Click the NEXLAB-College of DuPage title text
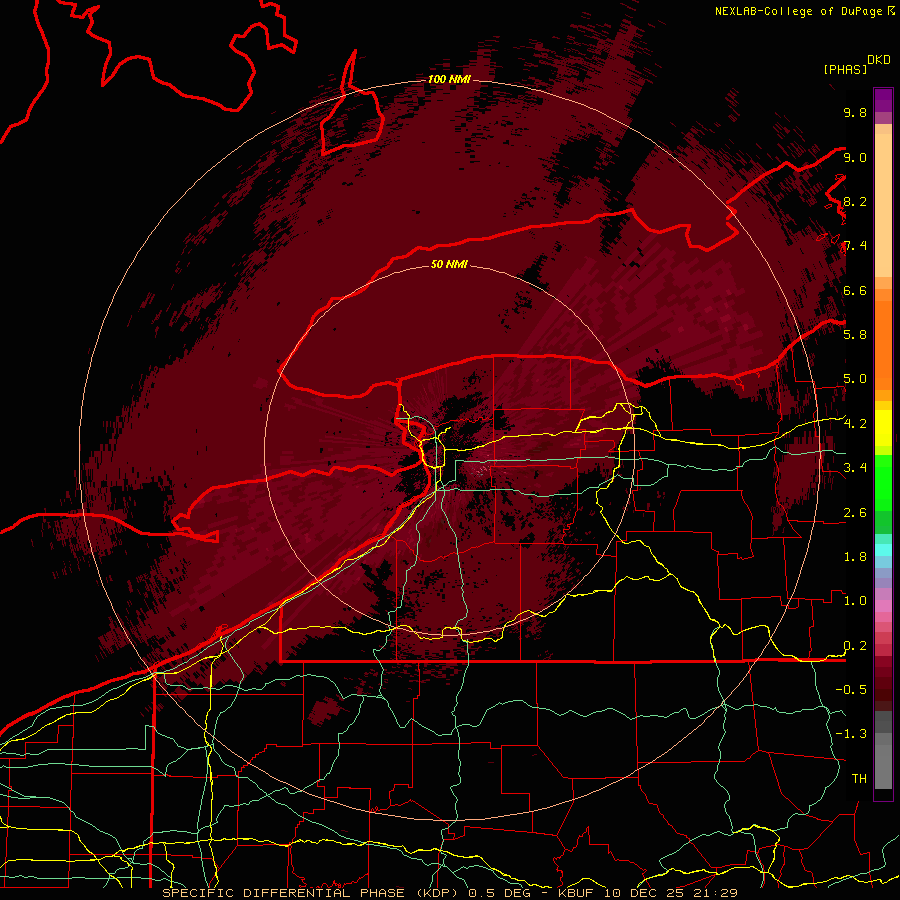The image size is (900, 900). pos(798,11)
